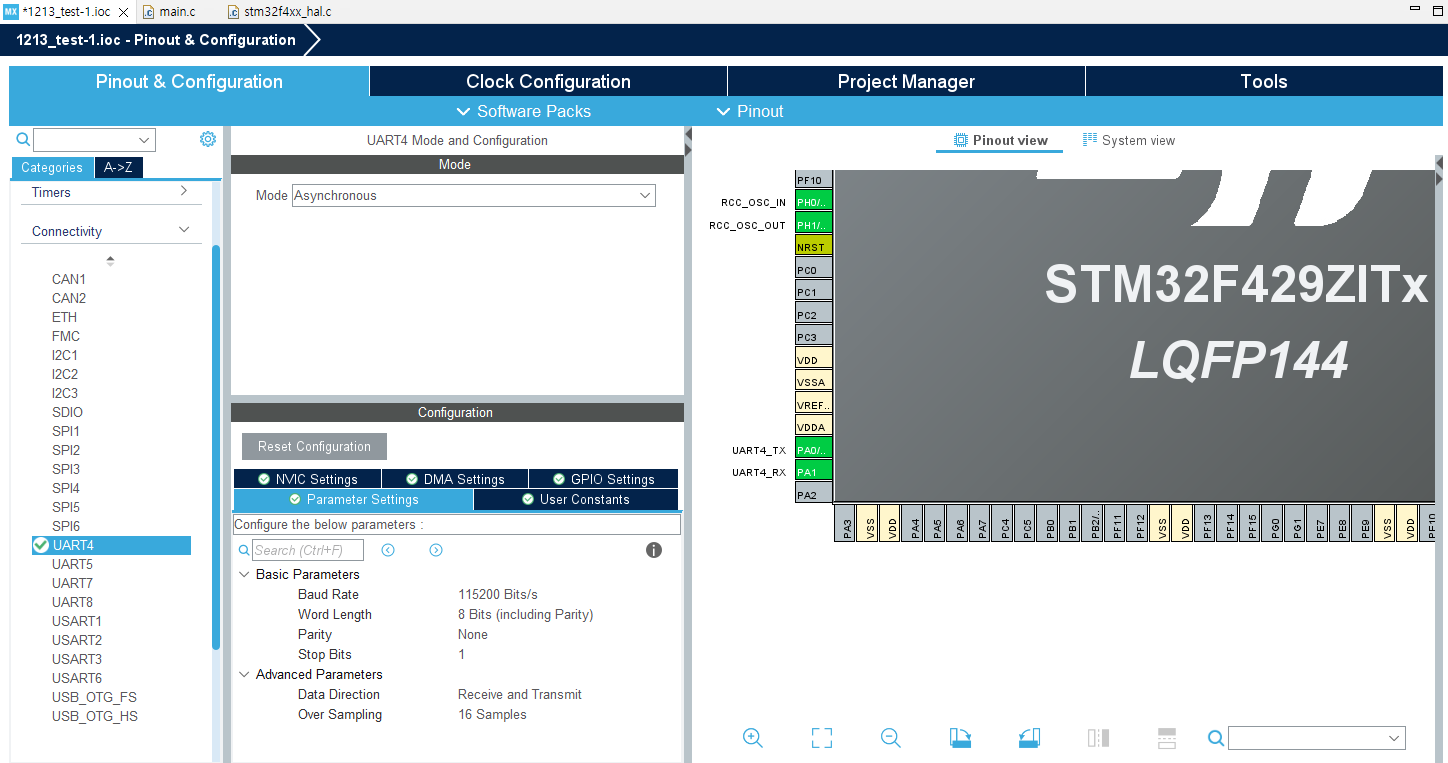Click the horizontal split view icon

point(1167,738)
